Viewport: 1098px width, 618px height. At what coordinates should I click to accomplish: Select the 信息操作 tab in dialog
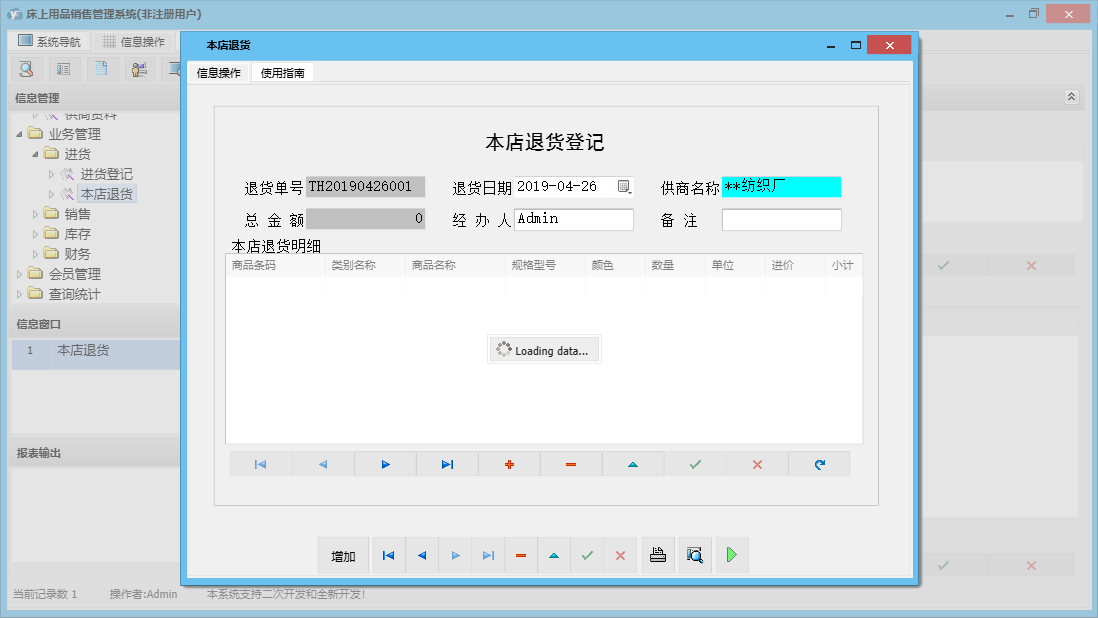coord(218,73)
